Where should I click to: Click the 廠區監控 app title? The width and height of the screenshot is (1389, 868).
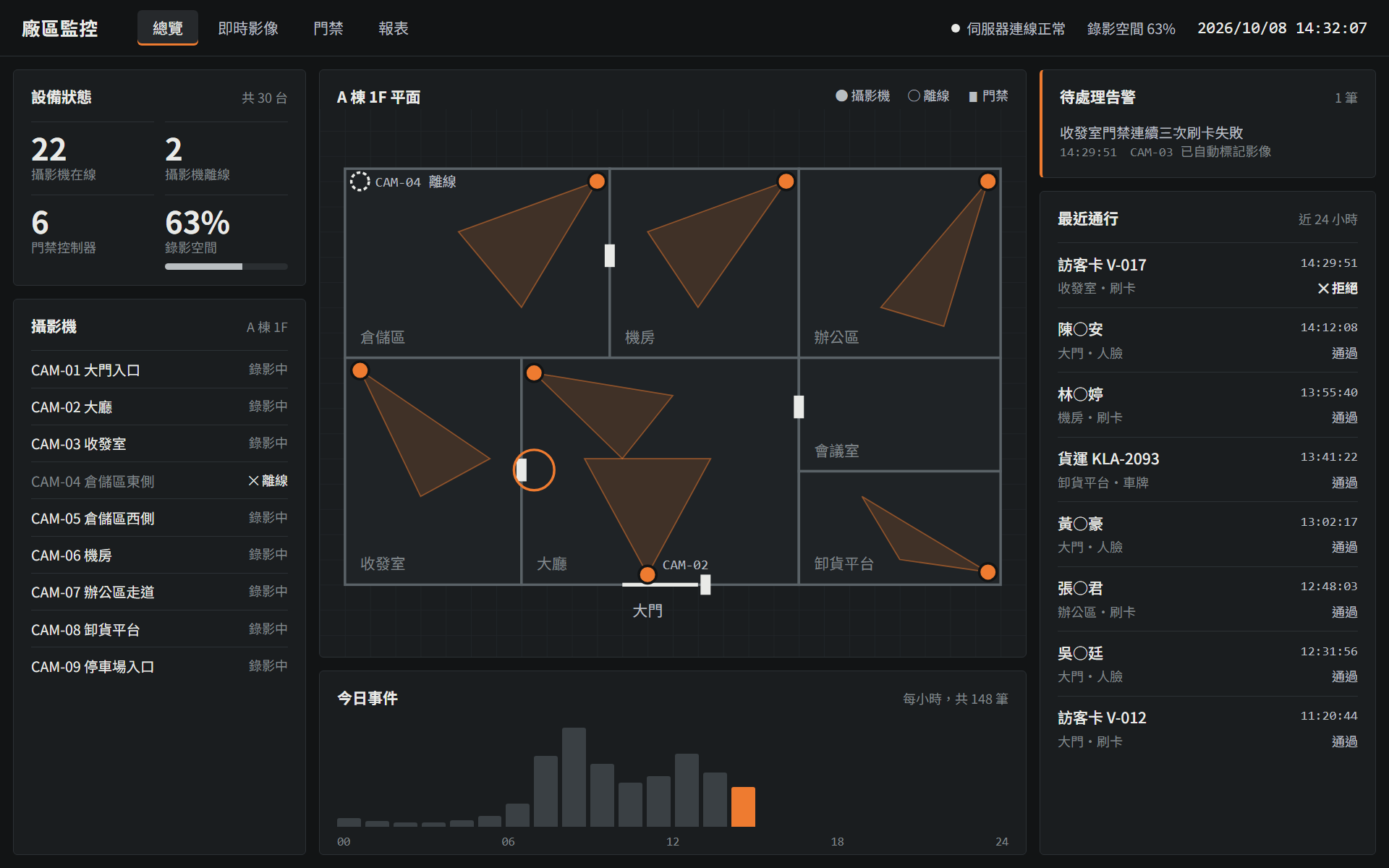[60, 28]
